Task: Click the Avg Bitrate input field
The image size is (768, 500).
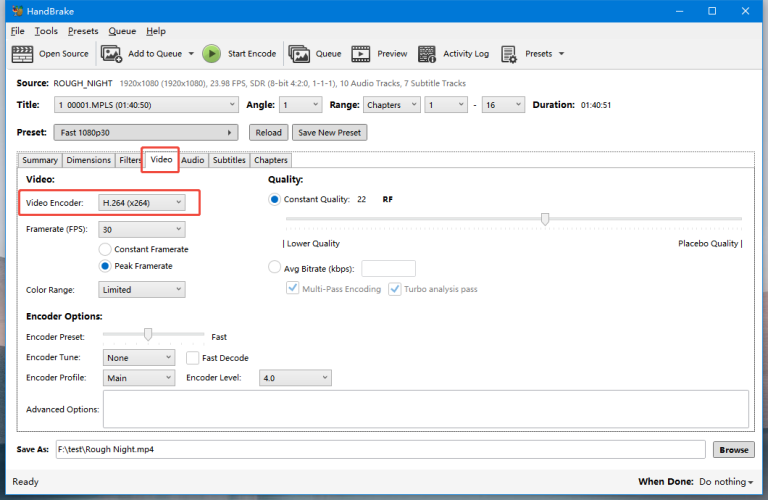Action: click(x=388, y=269)
